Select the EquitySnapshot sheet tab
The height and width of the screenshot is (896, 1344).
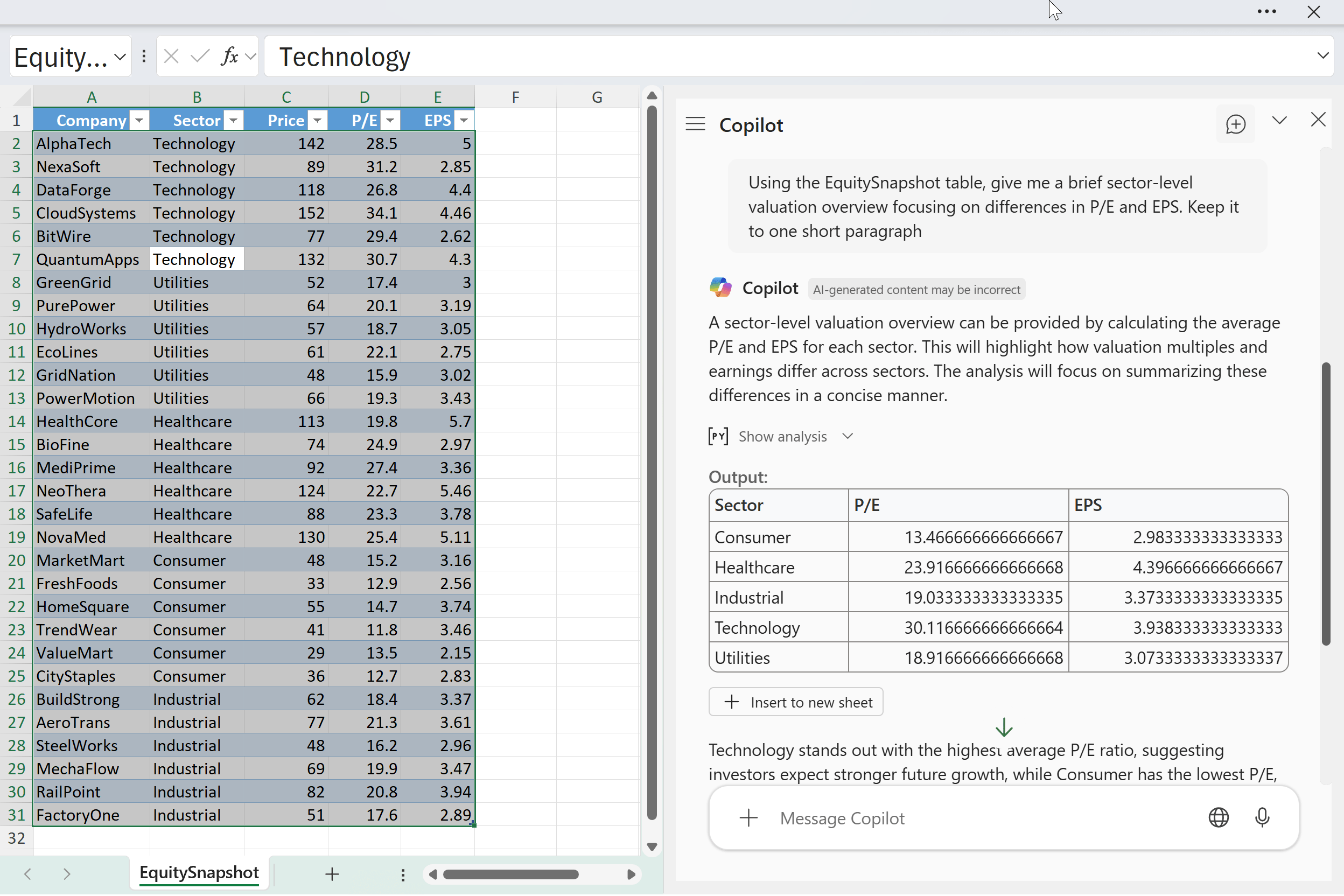[199, 872]
